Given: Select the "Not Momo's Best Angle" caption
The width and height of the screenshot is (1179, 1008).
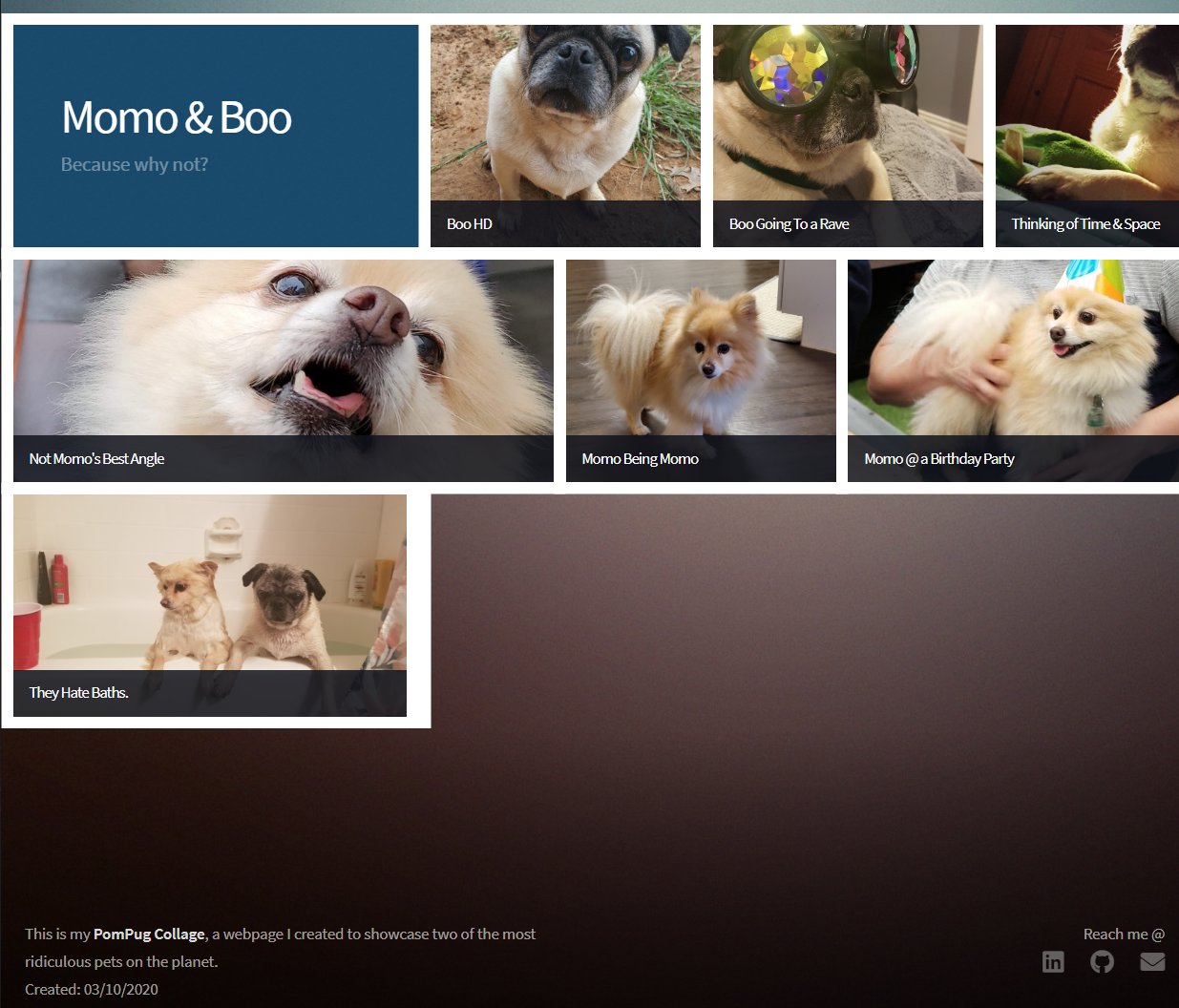Looking at the screenshot, I should [x=96, y=459].
